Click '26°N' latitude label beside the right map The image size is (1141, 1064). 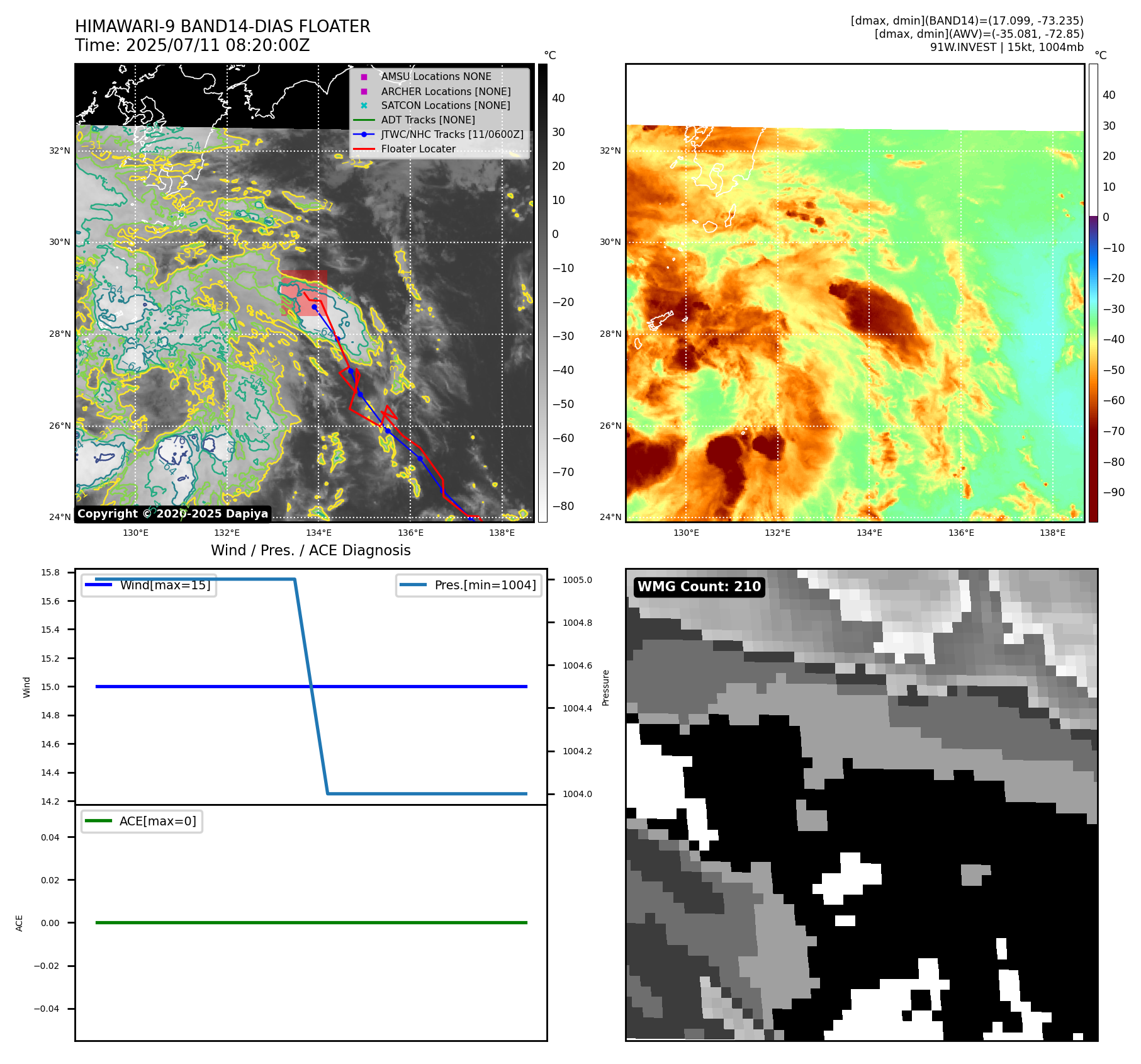[610, 426]
